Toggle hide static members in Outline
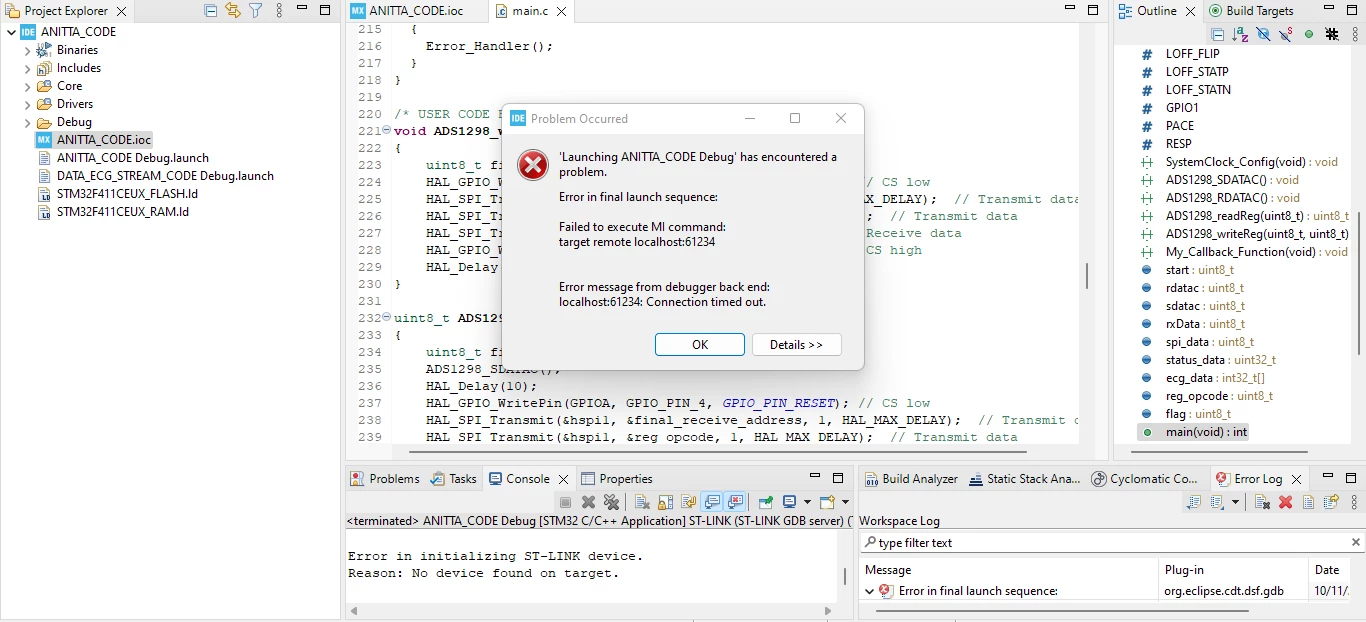This screenshot has width=1366, height=622. click(1285, 34)
